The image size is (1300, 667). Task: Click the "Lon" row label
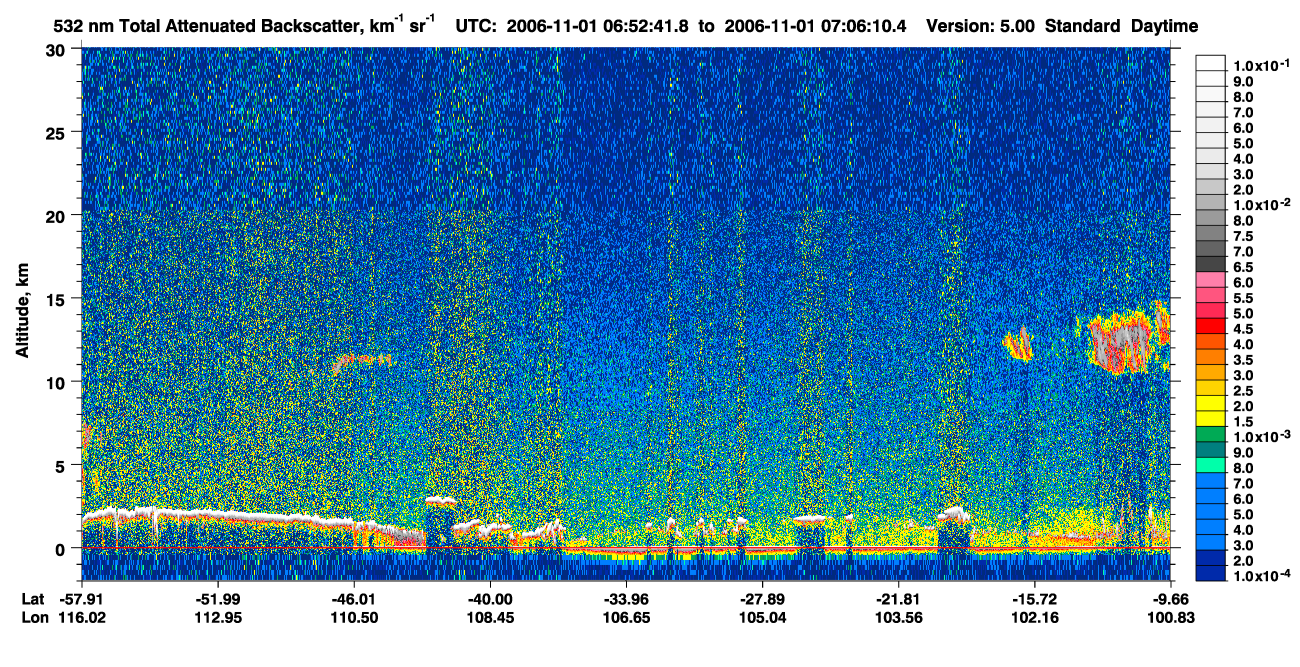click(x=33, y=617)
